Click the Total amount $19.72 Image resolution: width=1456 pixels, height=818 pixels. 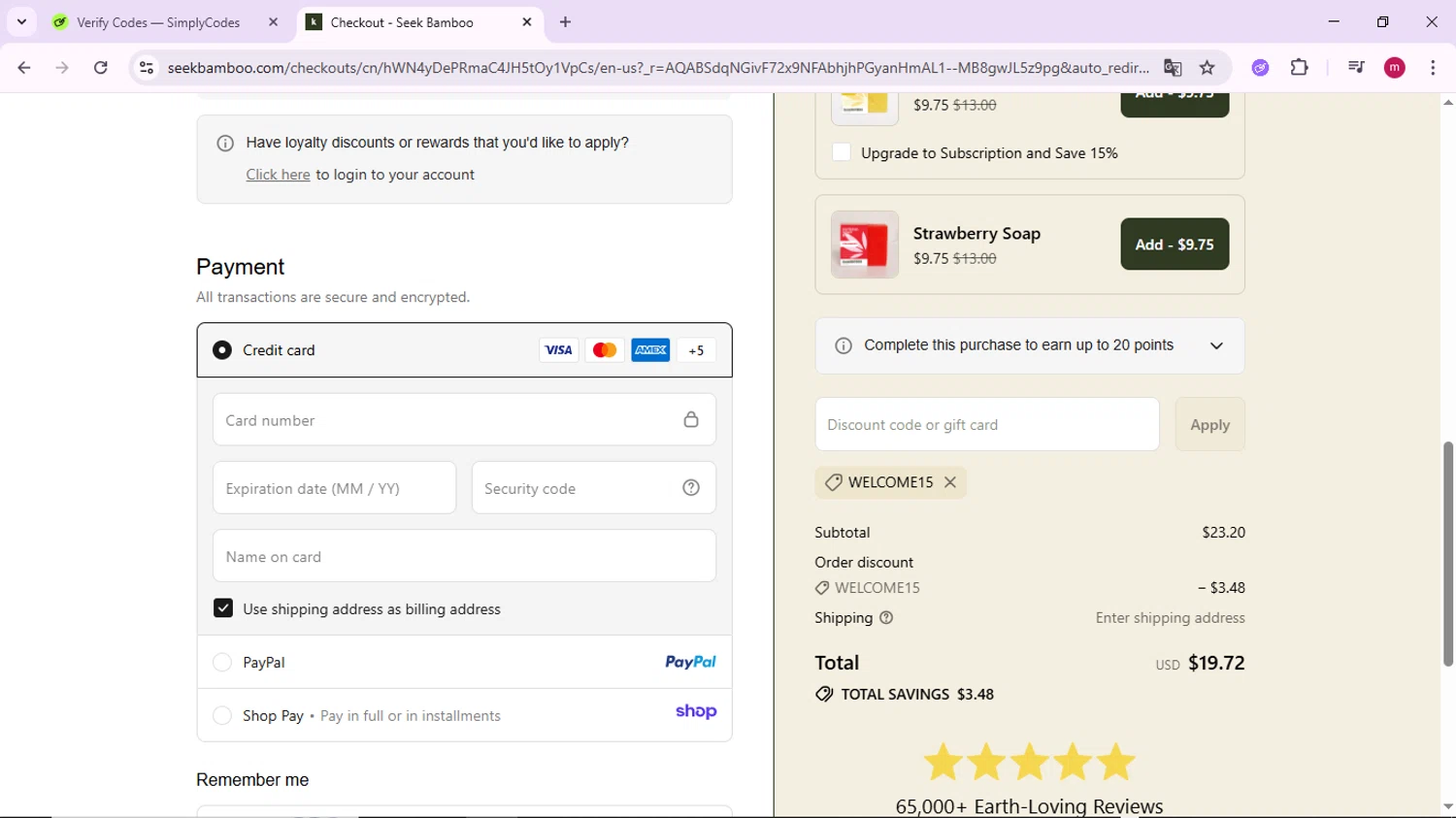(x=1216, y=663)
